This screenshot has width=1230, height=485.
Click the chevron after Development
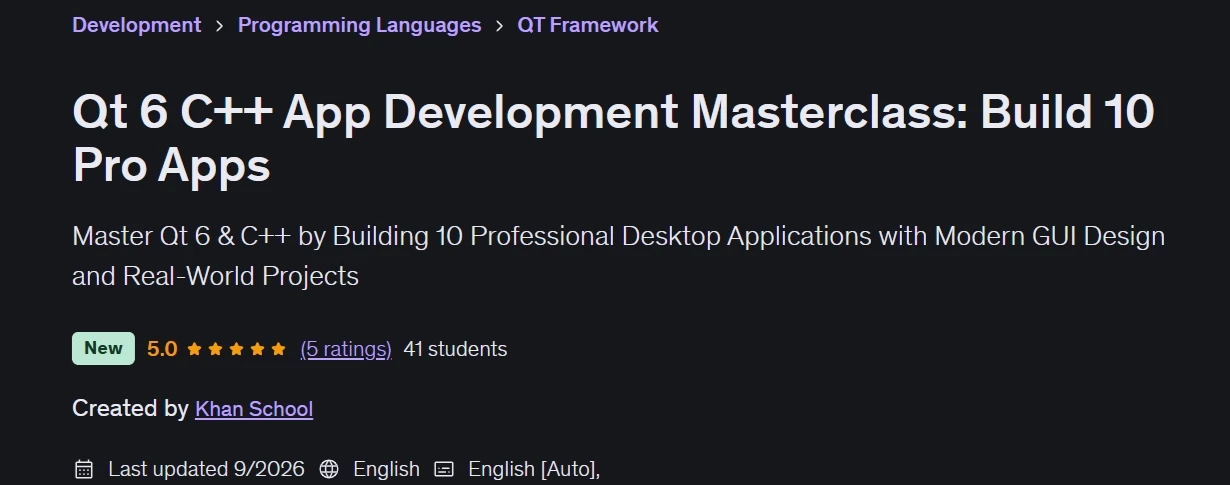[x=219, y=26]
